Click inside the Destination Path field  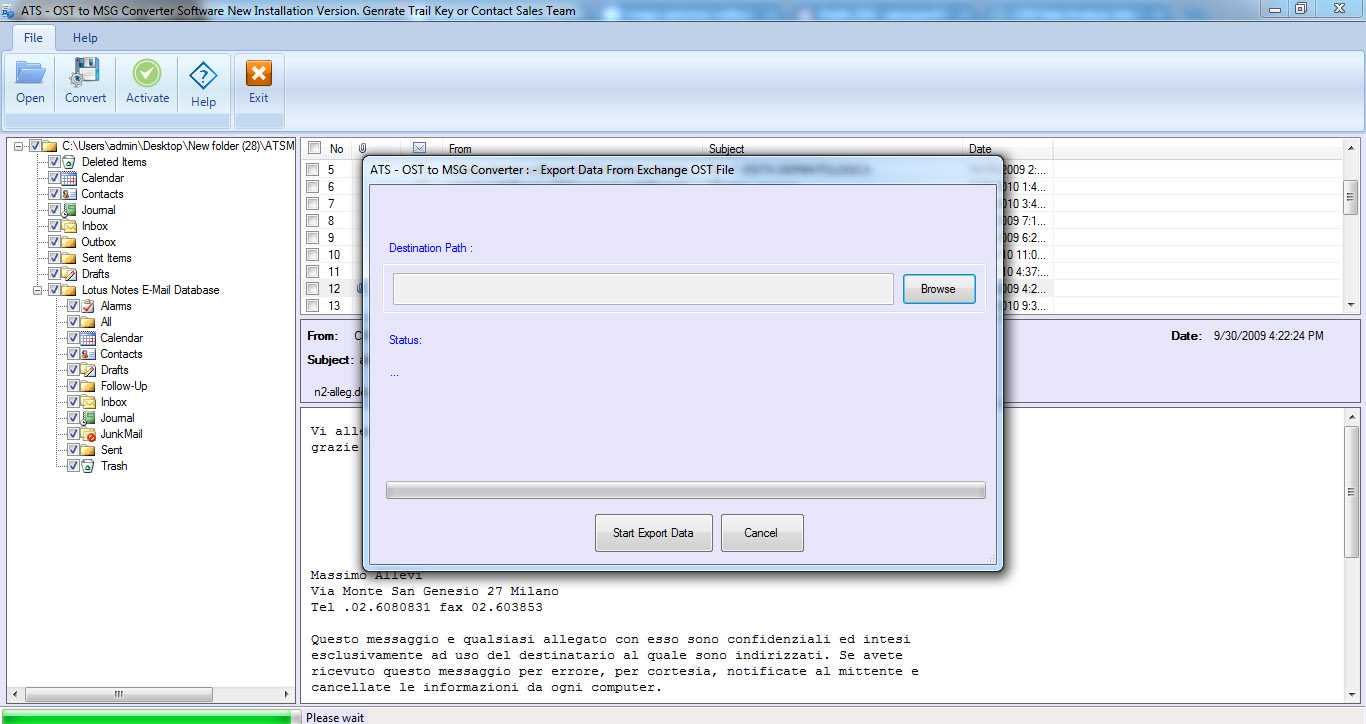click(x=643, y=289)
